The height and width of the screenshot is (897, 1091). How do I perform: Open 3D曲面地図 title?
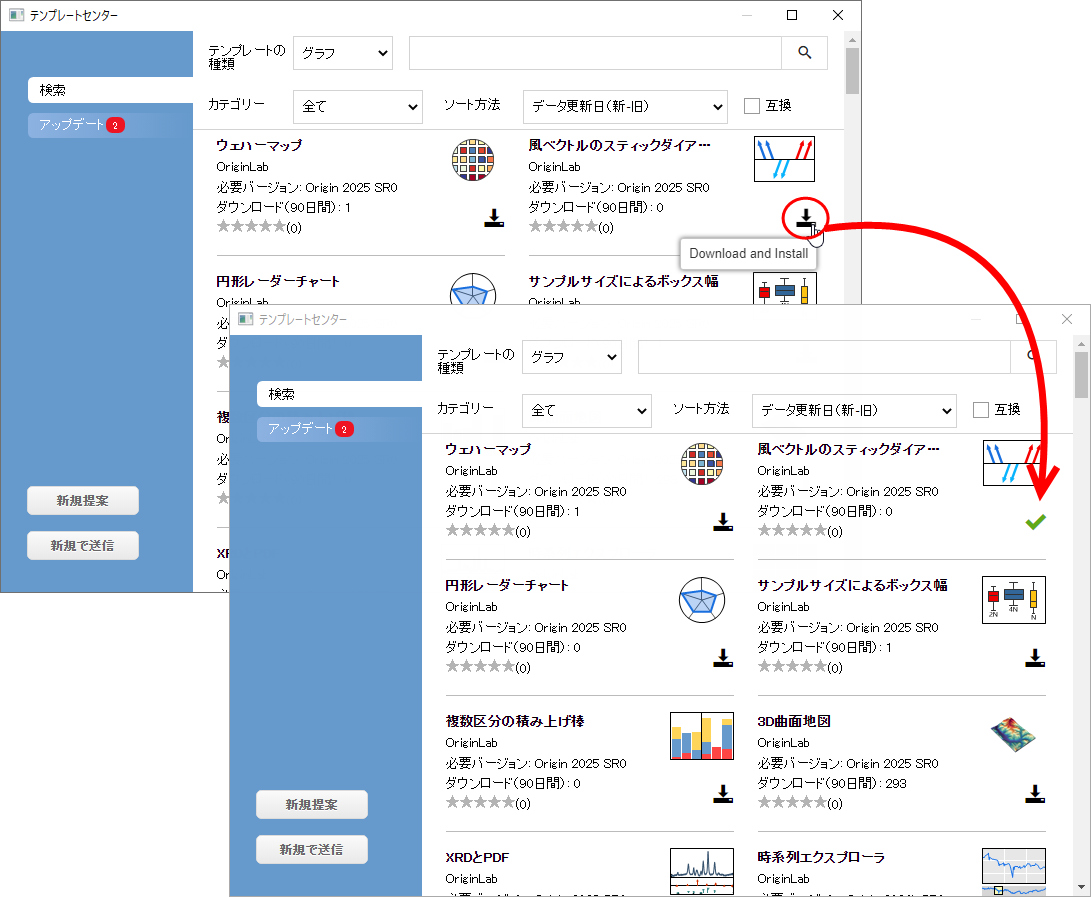coord(794,722)
